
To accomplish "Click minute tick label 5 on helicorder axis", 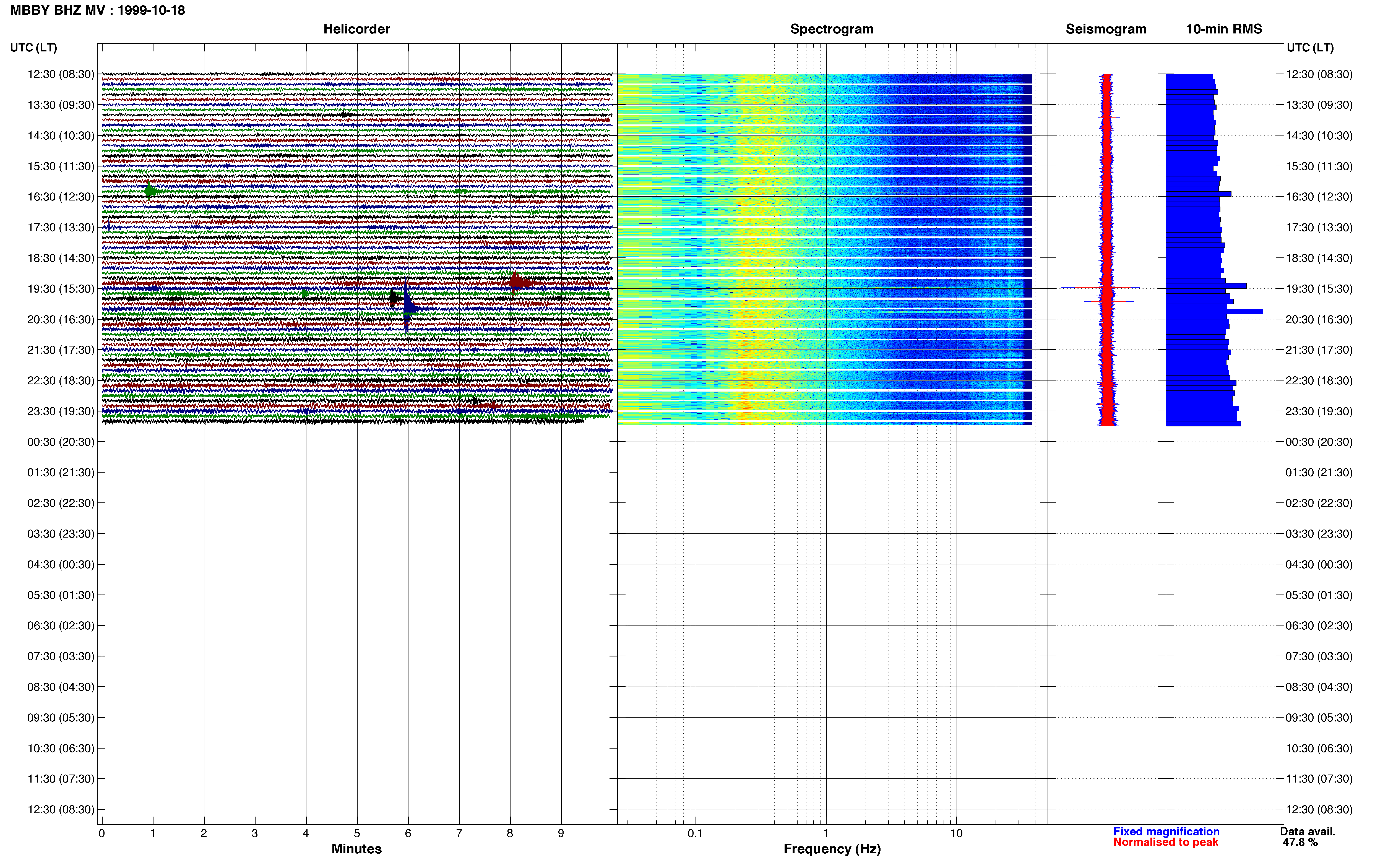I will pyautogui.click(x=357, y=833).
